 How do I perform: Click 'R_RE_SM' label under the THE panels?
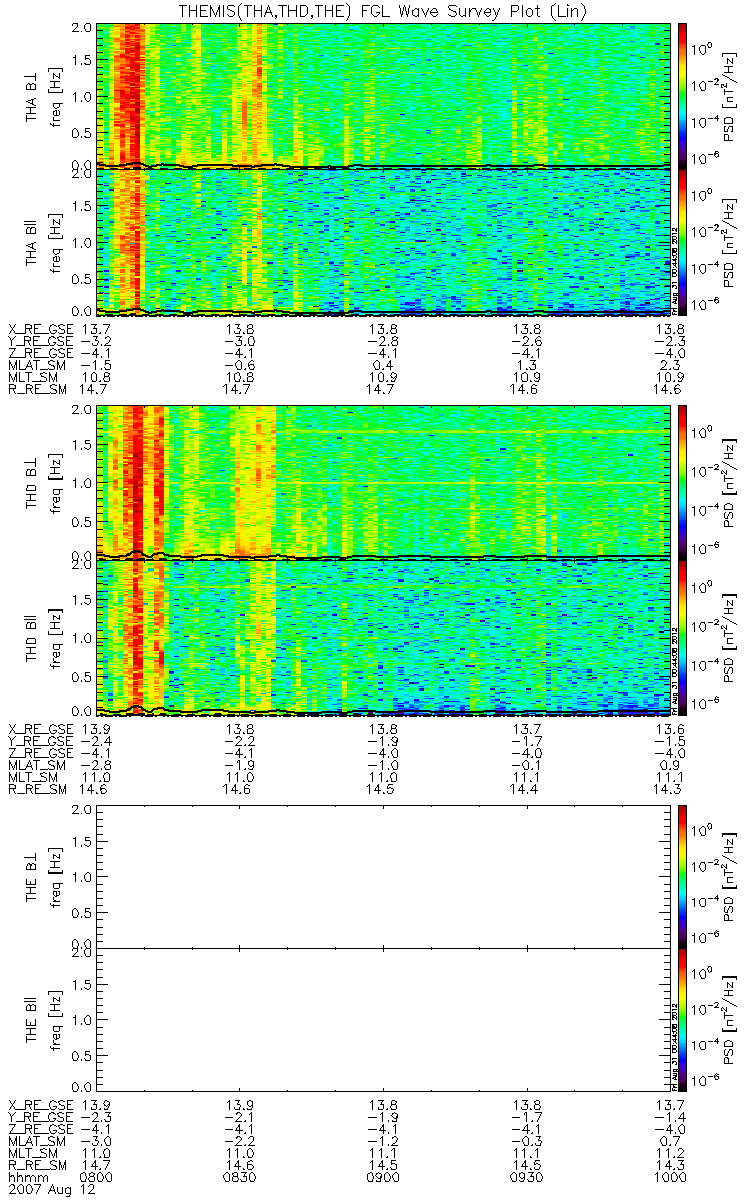coord(37,1165)
